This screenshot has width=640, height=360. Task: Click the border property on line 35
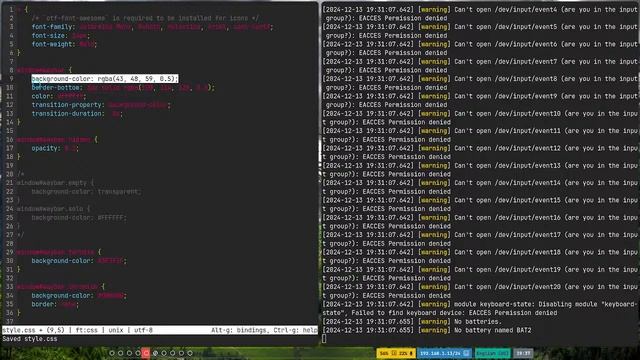[x=43, y=304]
